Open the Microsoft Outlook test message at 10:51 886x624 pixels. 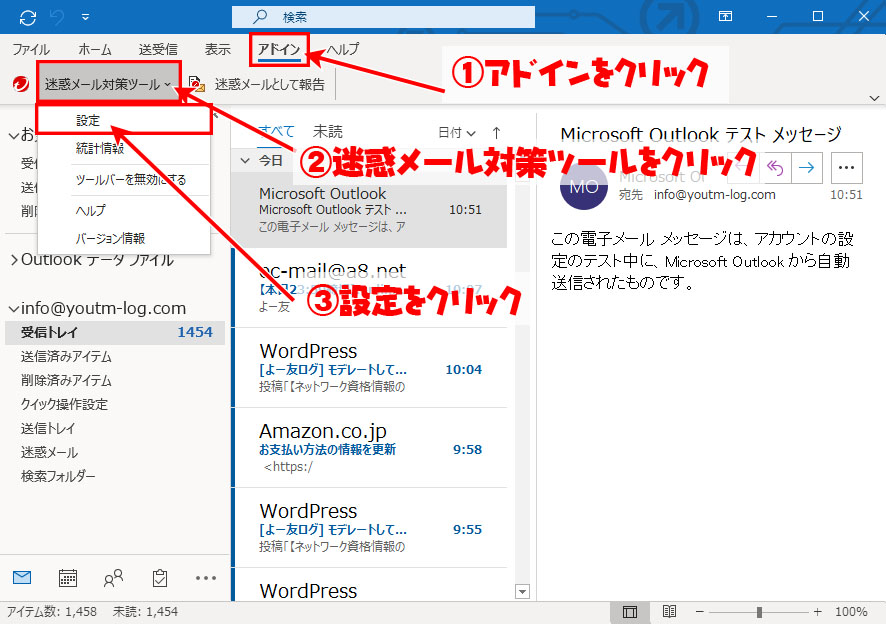click(370, 210)
